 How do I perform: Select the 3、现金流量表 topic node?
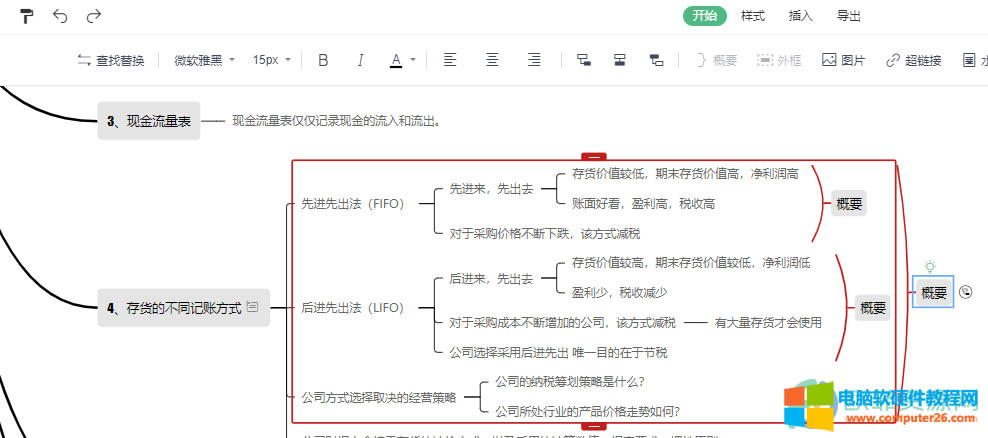(x=149, y=121)
